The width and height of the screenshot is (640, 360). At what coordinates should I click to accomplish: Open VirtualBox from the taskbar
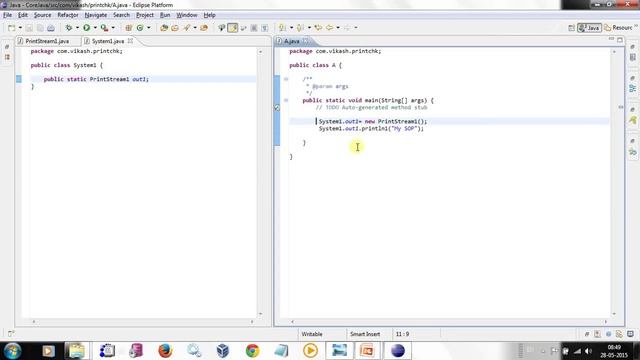pos(223,351)
